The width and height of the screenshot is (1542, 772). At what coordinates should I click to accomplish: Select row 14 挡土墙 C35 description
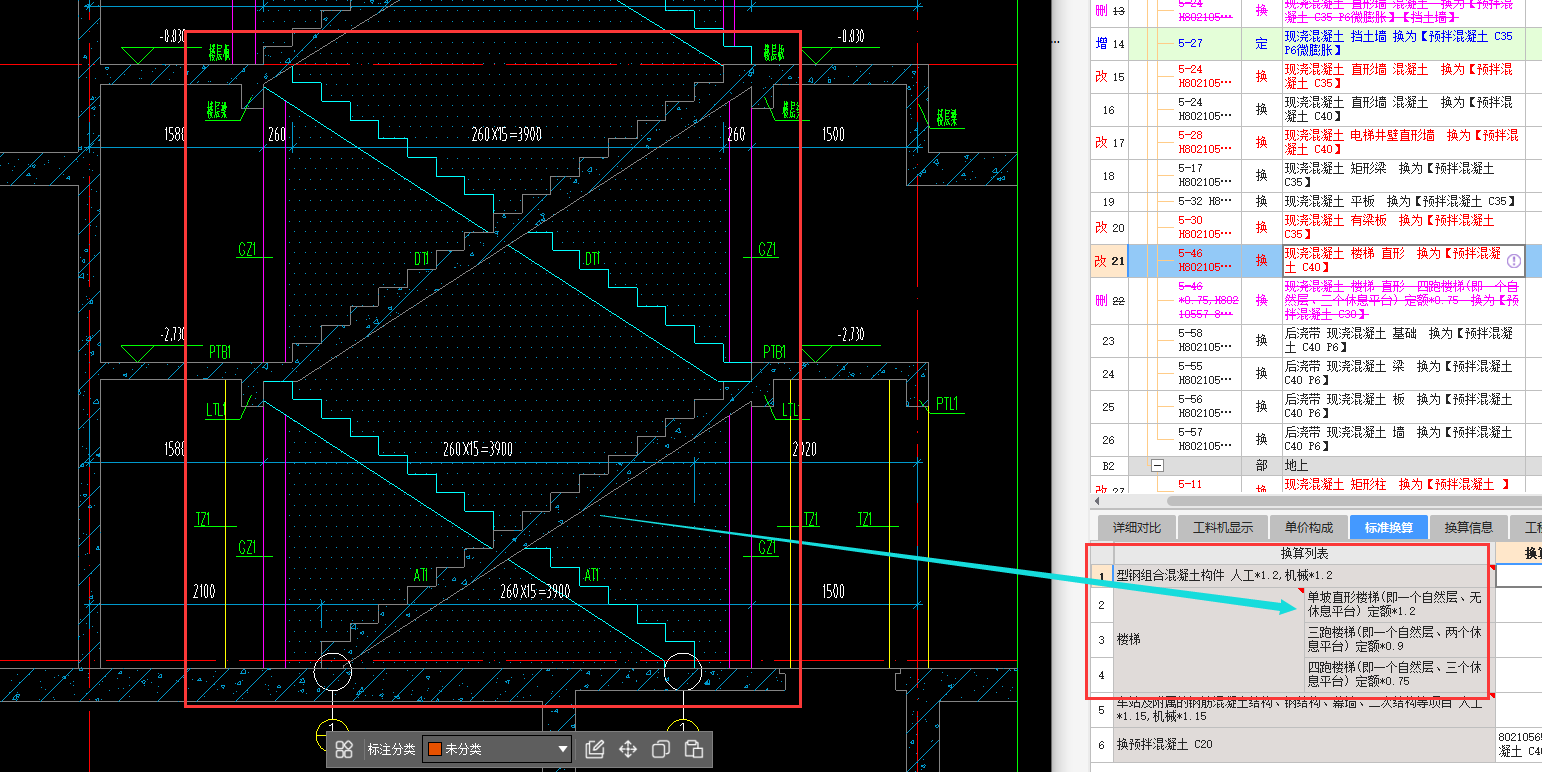(x=1403, y=43)
